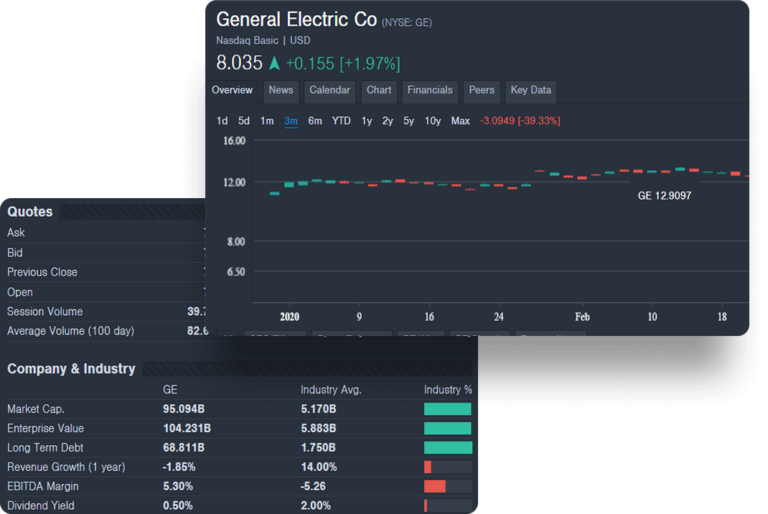The width and height of the screenshot is (768, 514).
Task: Click the Quotes panel header
Action: [30, 212]
